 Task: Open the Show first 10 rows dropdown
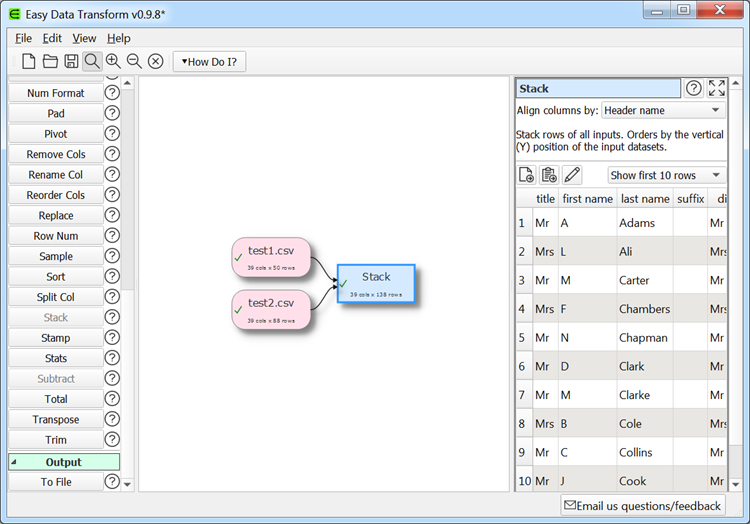666,175
